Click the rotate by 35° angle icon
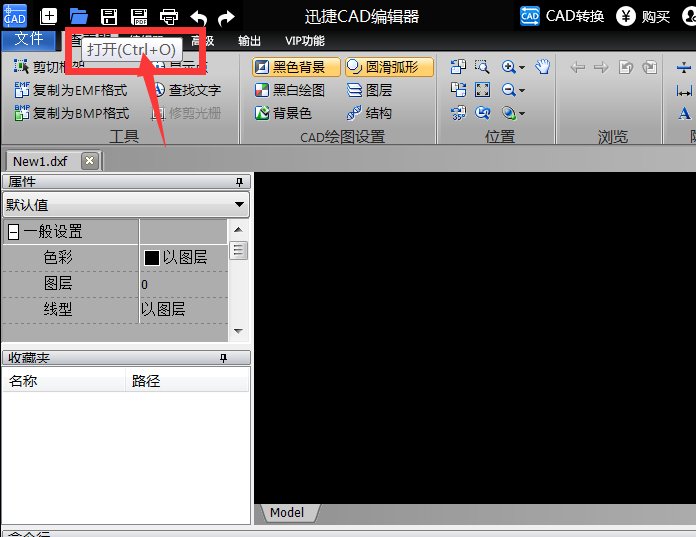This screenshot has height=537, width=696. [x=458, y=113]
